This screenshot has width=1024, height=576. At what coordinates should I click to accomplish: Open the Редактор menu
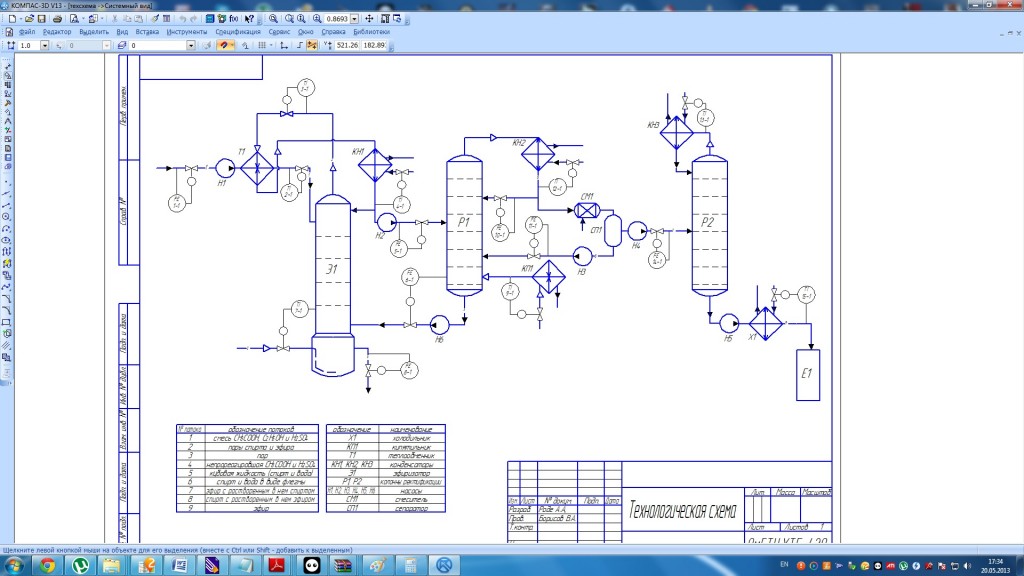point(57,31)
